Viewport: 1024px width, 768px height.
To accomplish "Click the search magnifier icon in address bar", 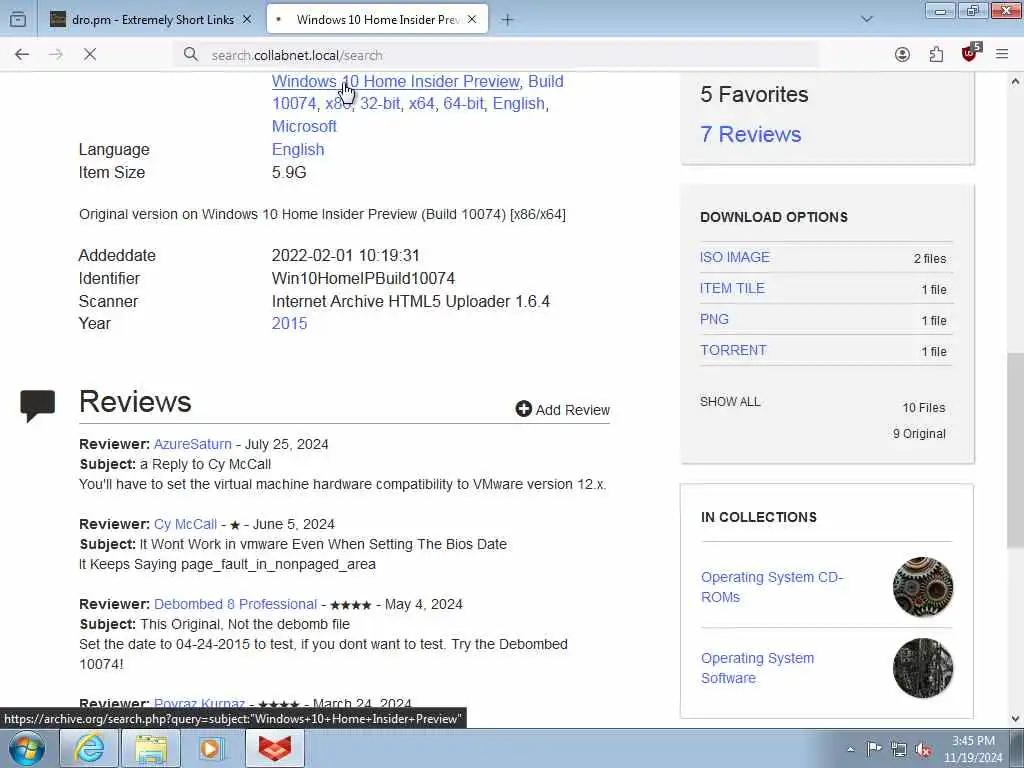I will pyautogui.click(x=190, y=55).
